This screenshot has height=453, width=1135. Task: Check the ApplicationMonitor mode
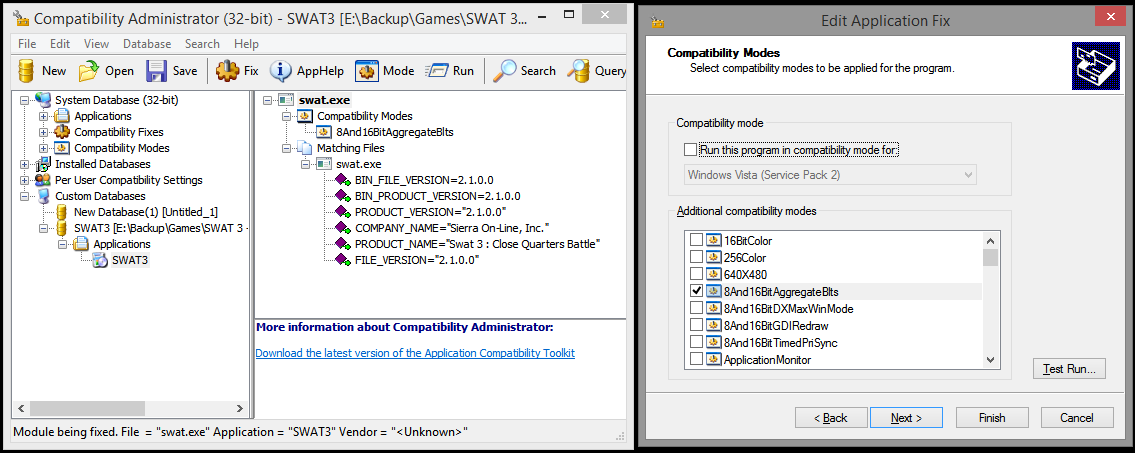[696, 360]
